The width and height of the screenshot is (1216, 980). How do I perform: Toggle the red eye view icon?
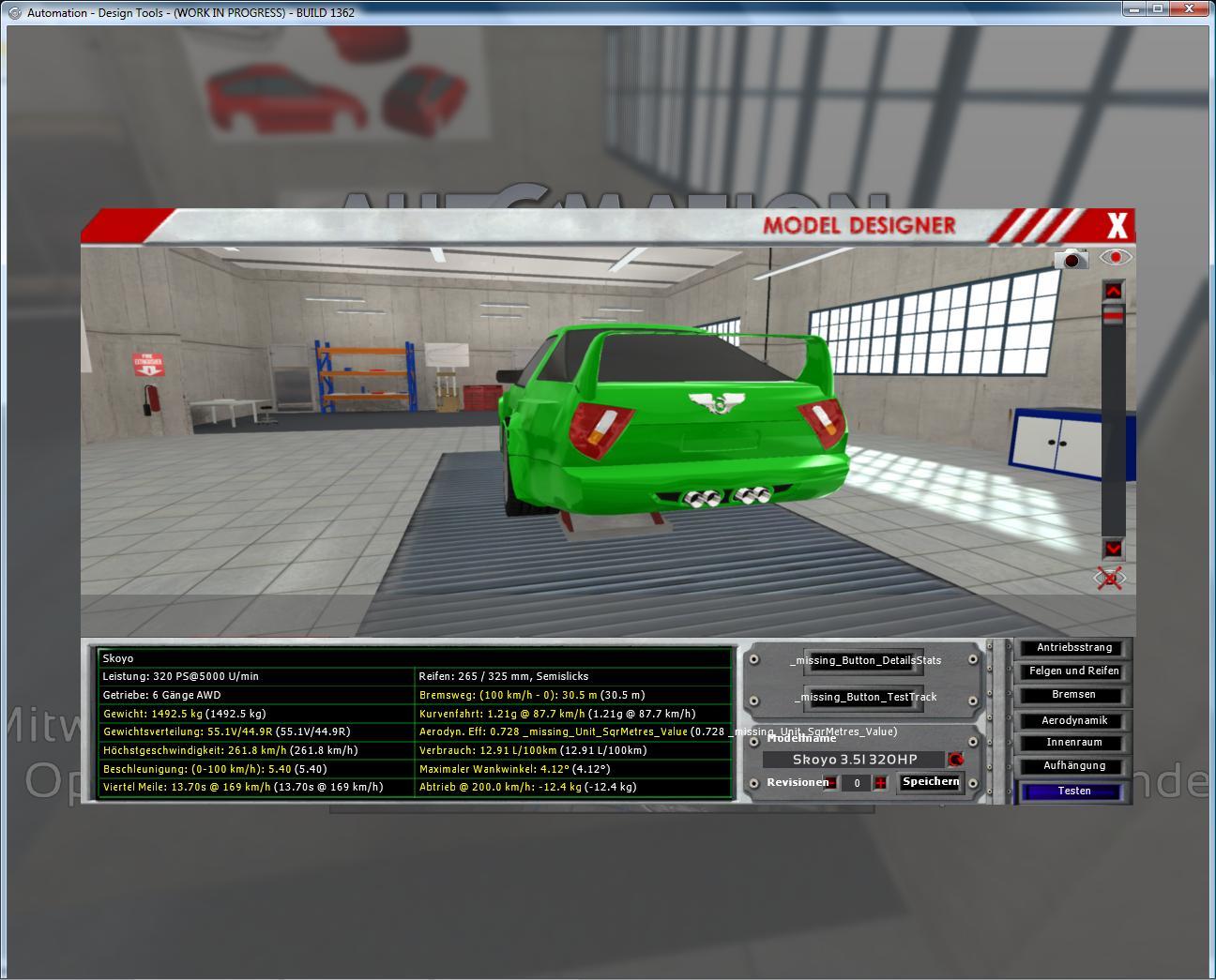pos(1116,257)
